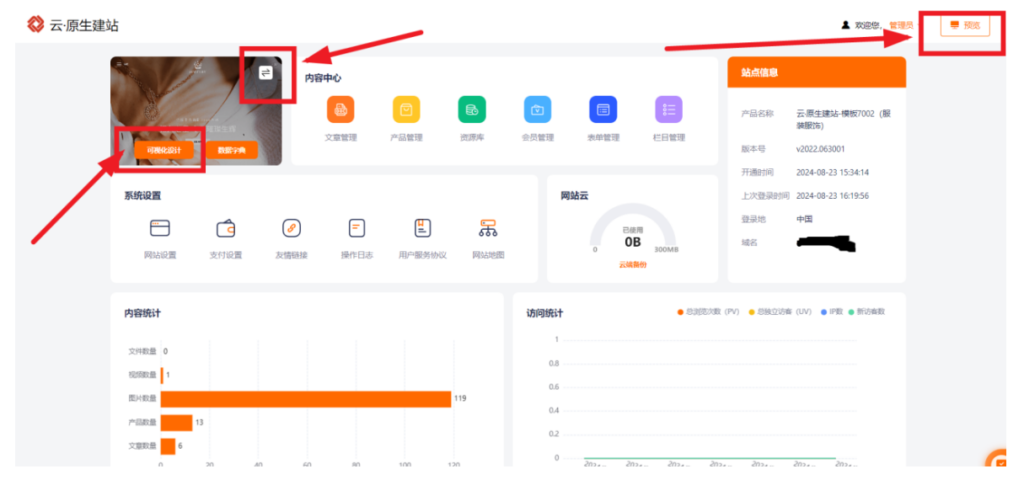Viewport: 1024px width, 485px height.
Task: Open 会员管理 member management icon
Action: [537, 110]
